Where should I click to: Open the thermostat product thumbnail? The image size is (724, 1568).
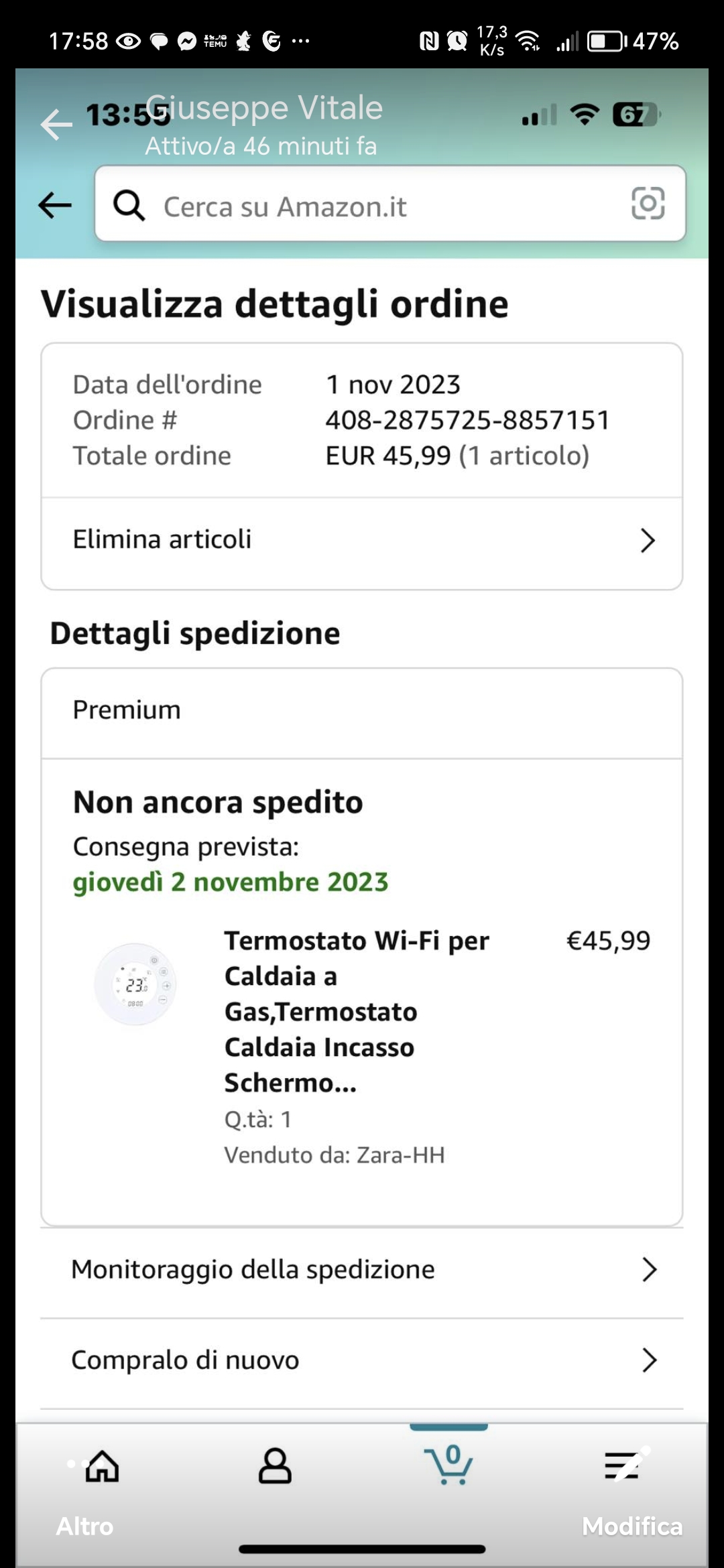(135, 984)
